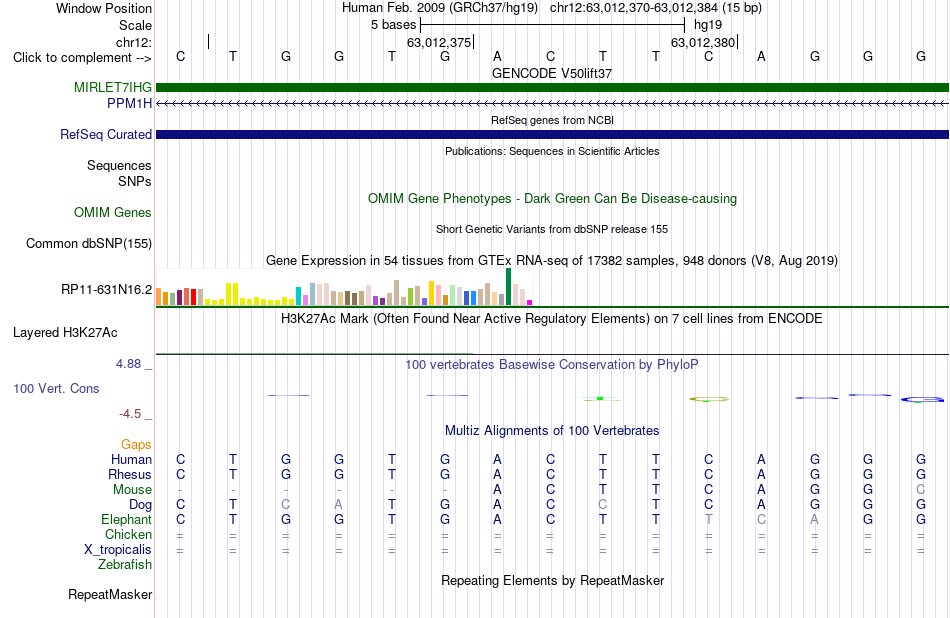Click Human Feb. 2009 (GRCh37/hg19) assembly text
Image resolution: width=950 pixels, height=618 pixels.
(x=440, y=8)
